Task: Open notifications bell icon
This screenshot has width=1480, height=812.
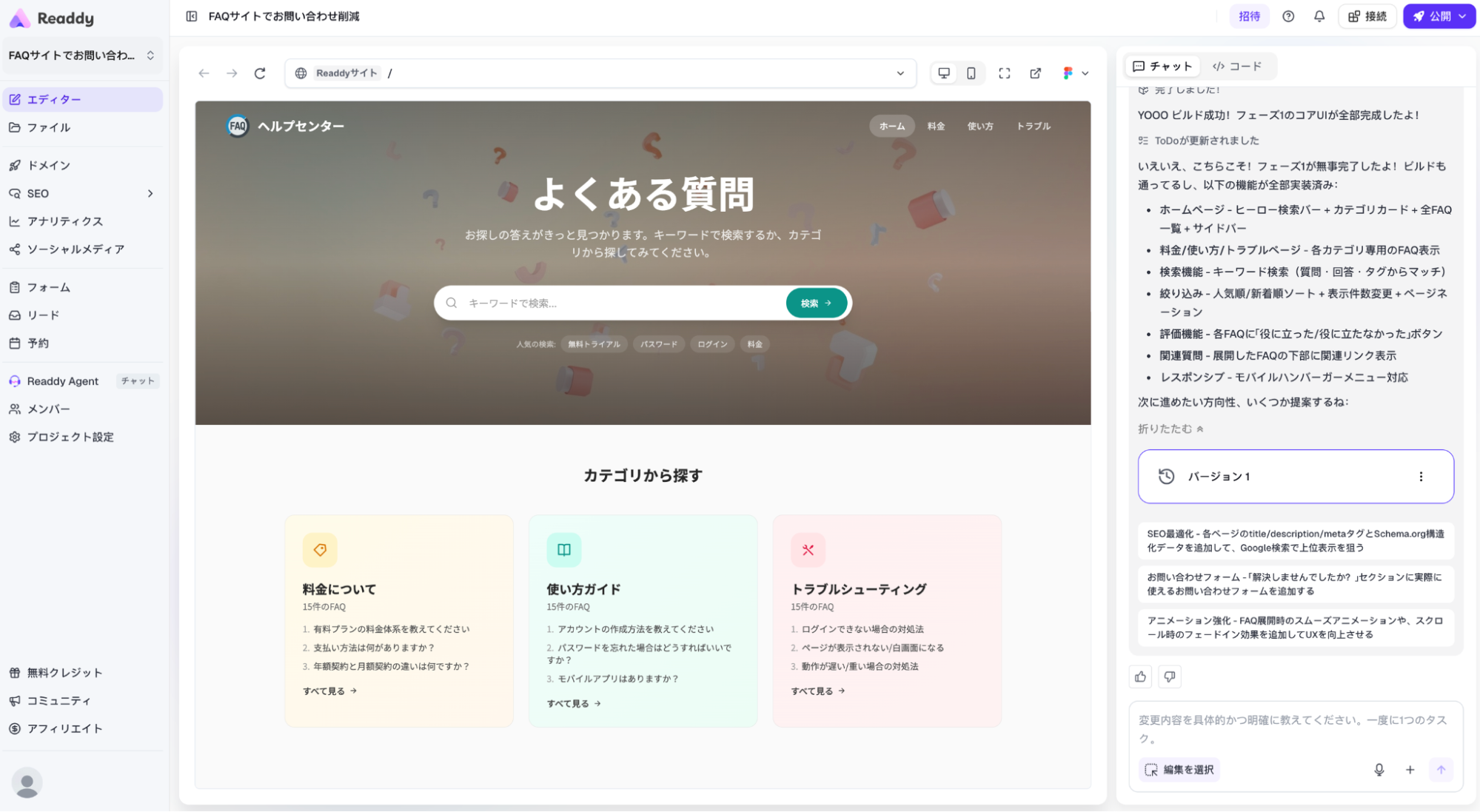Action: [1319, 16]
